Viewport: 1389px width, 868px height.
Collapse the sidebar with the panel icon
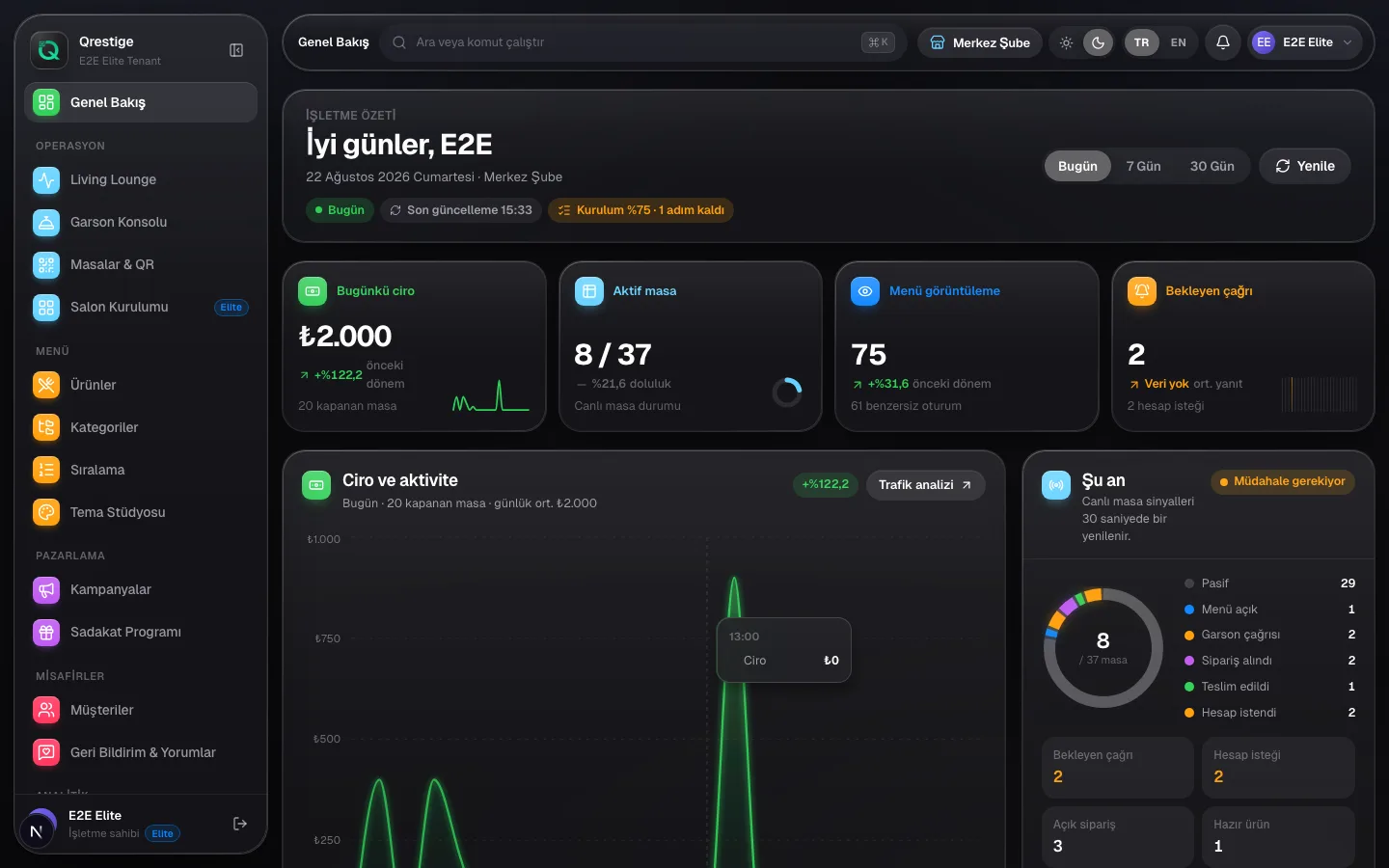236,50
